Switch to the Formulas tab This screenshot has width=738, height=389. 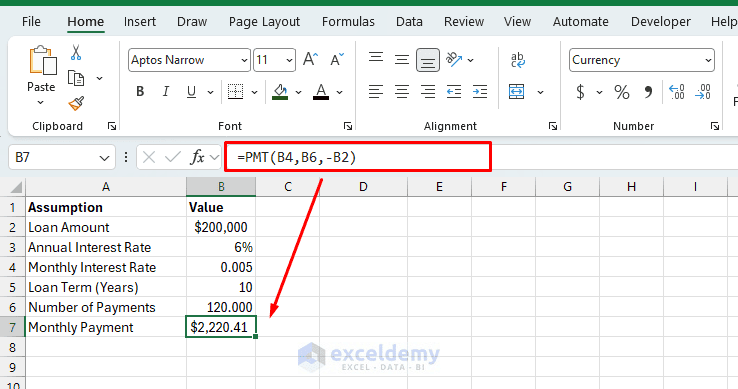coord(348,22)
